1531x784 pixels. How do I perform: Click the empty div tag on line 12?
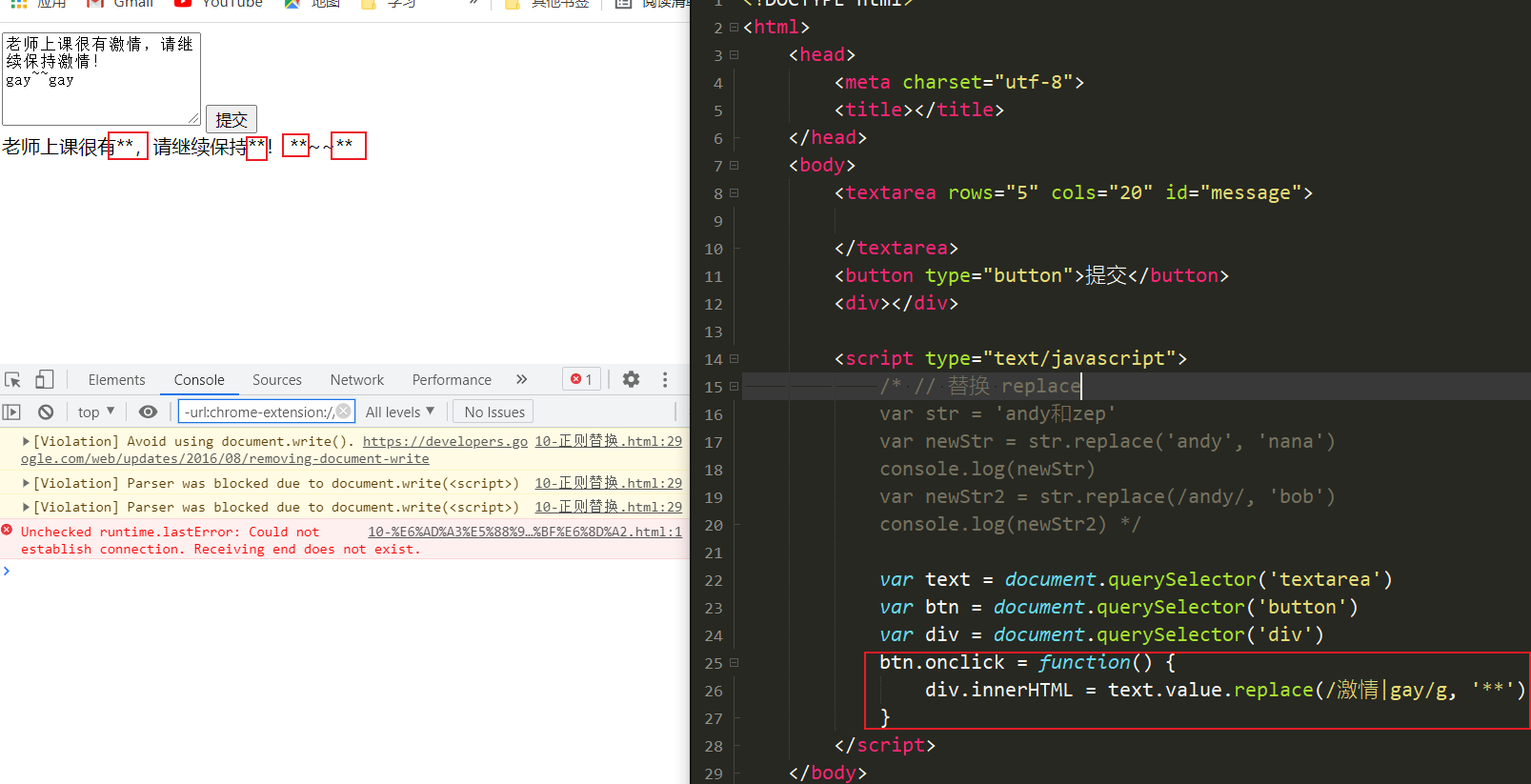coord(896,304)
